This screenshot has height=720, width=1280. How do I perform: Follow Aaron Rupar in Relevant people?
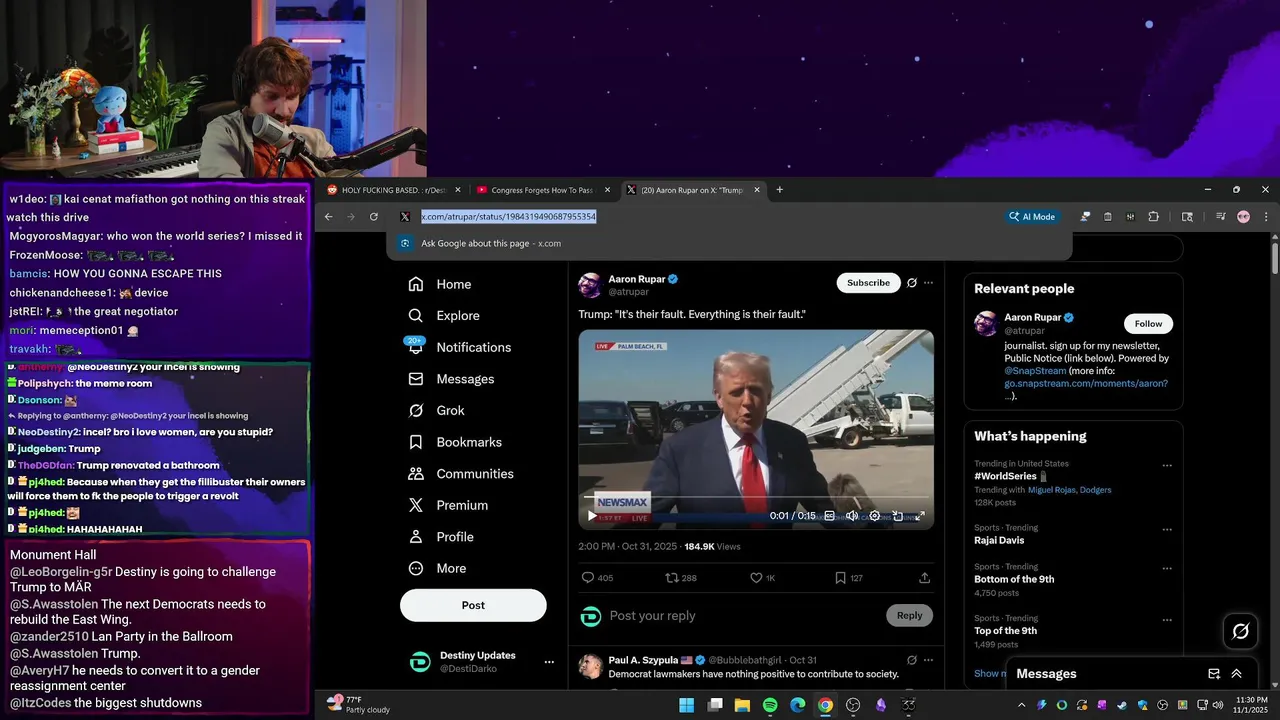point(1148,324)
